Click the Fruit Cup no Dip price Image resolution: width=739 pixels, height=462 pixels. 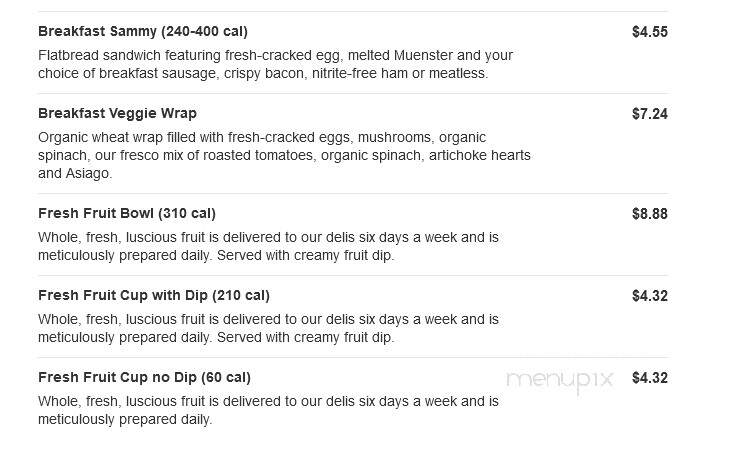pos(649,378)
